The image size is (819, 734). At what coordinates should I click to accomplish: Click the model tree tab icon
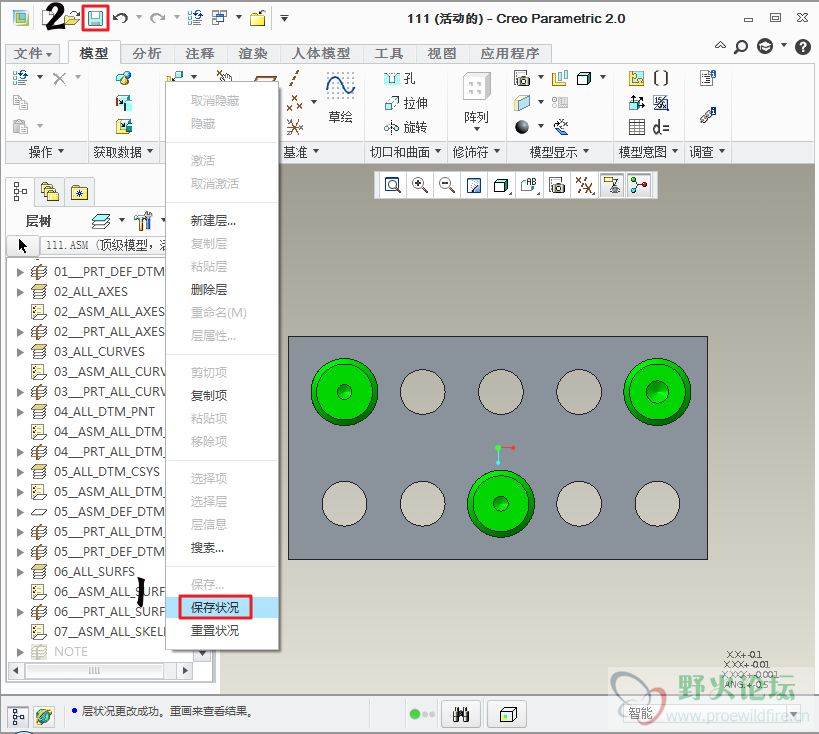(x=20, y=192)
